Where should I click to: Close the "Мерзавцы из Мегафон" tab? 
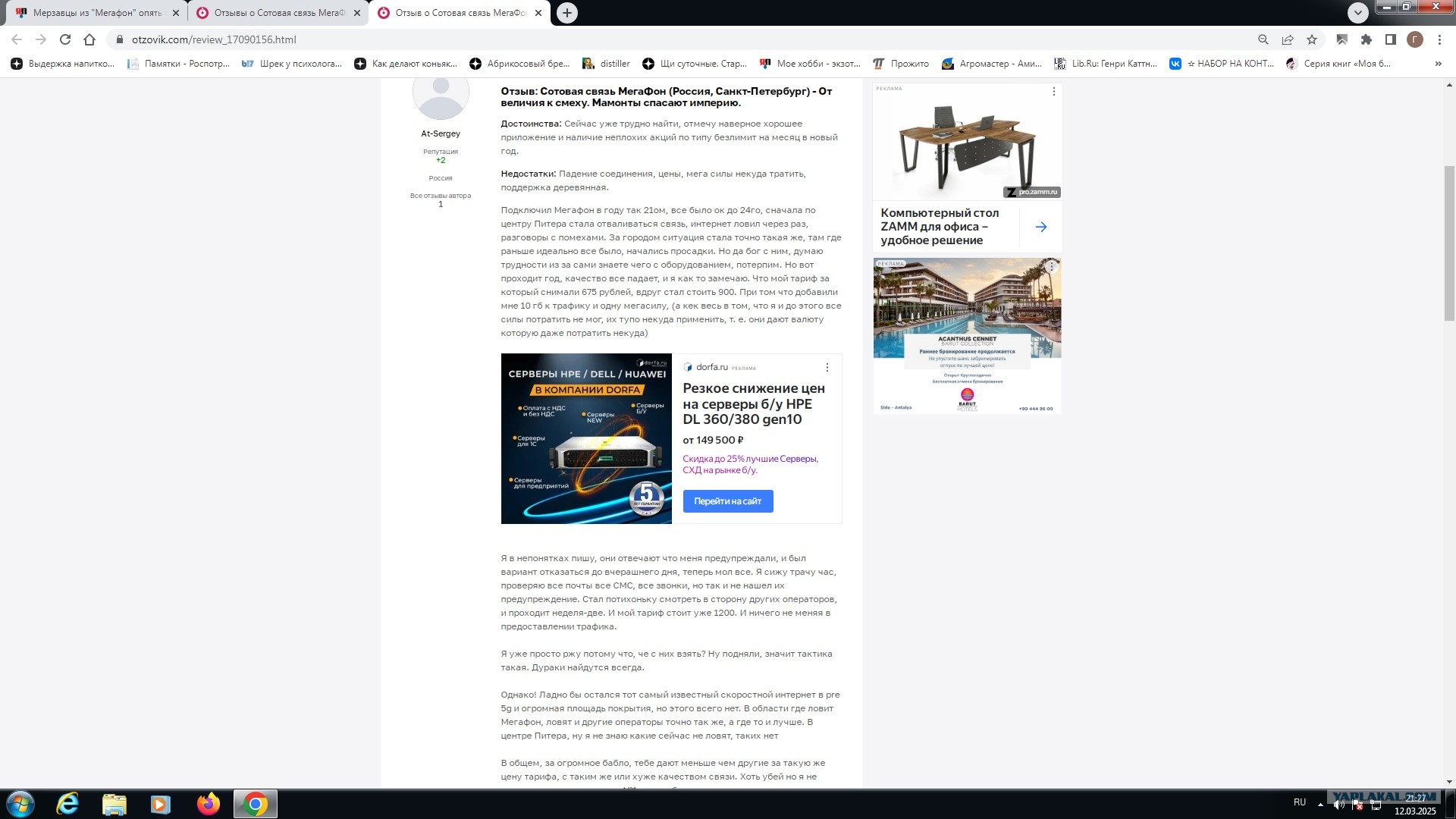(176, 13)
